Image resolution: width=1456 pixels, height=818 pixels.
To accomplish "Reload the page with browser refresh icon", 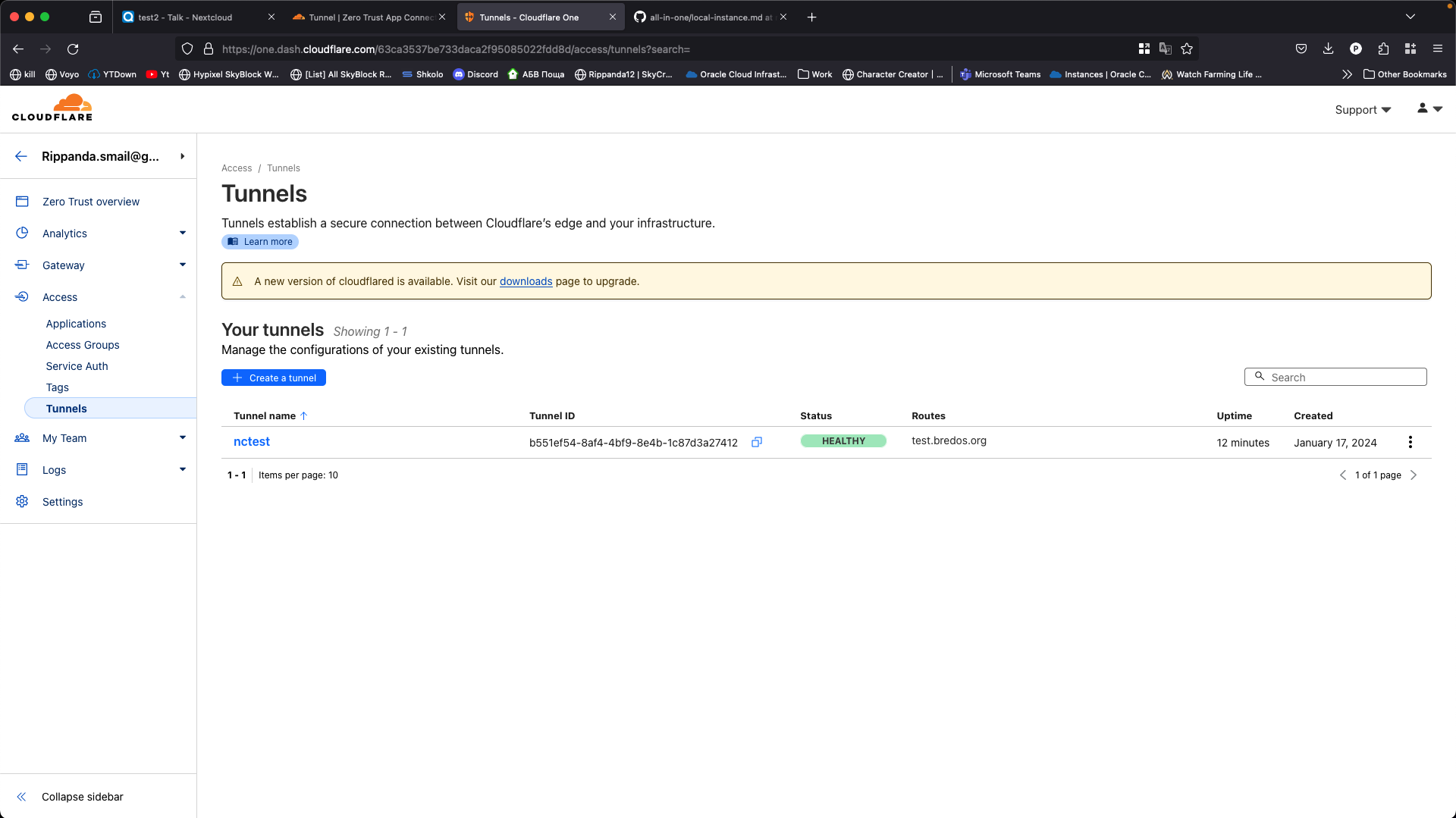I will point(73,49).
